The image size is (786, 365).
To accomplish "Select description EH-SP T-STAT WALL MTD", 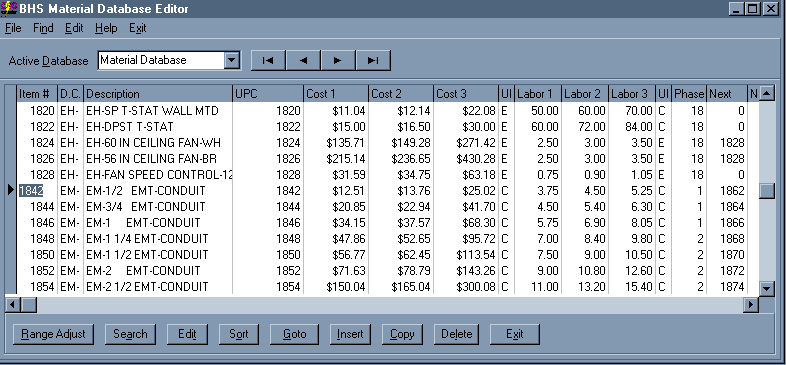I will (152, 110).
